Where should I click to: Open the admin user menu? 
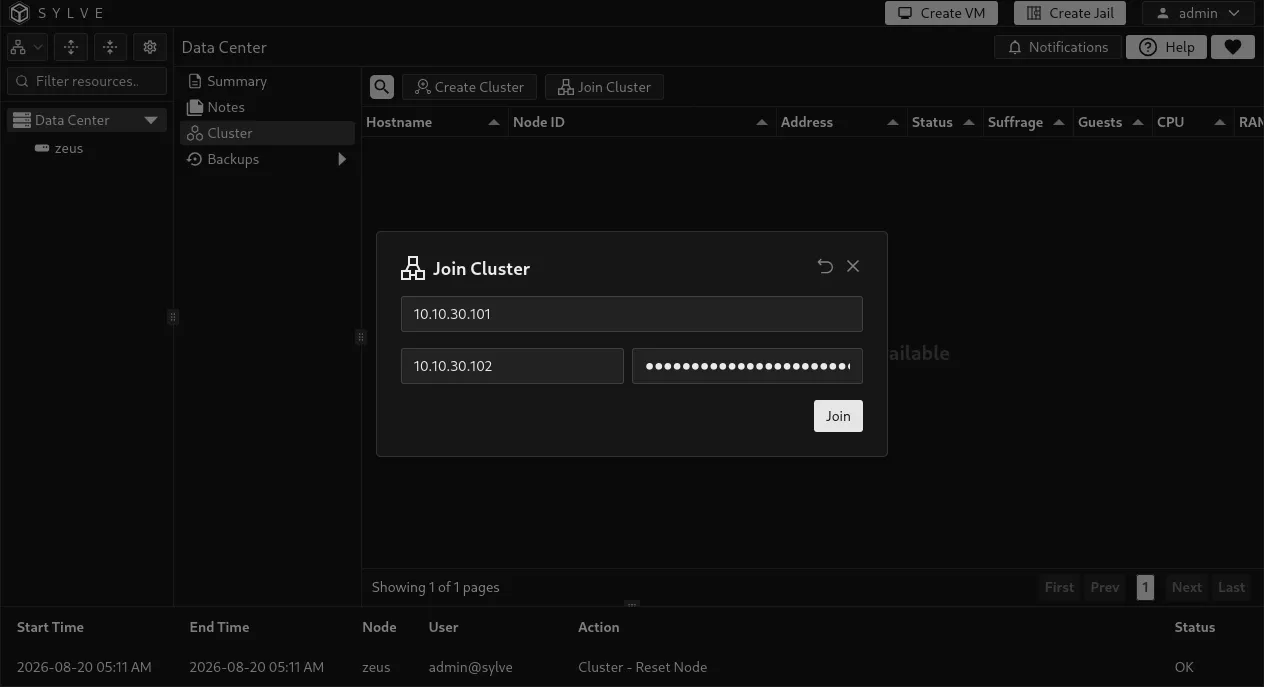tap(1198, 13)
